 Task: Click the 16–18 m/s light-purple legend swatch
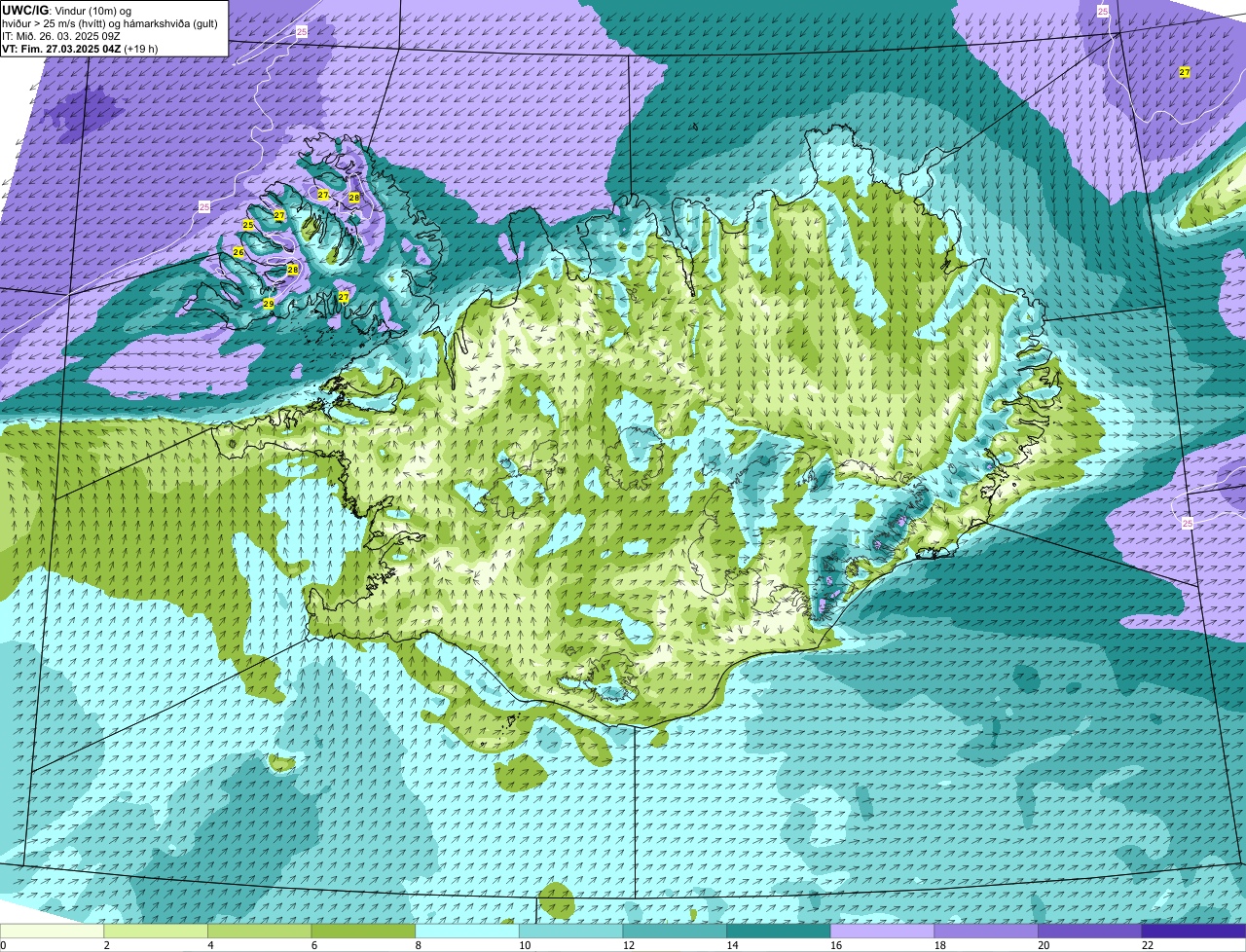pyautogui.click(x=882, y=931)
